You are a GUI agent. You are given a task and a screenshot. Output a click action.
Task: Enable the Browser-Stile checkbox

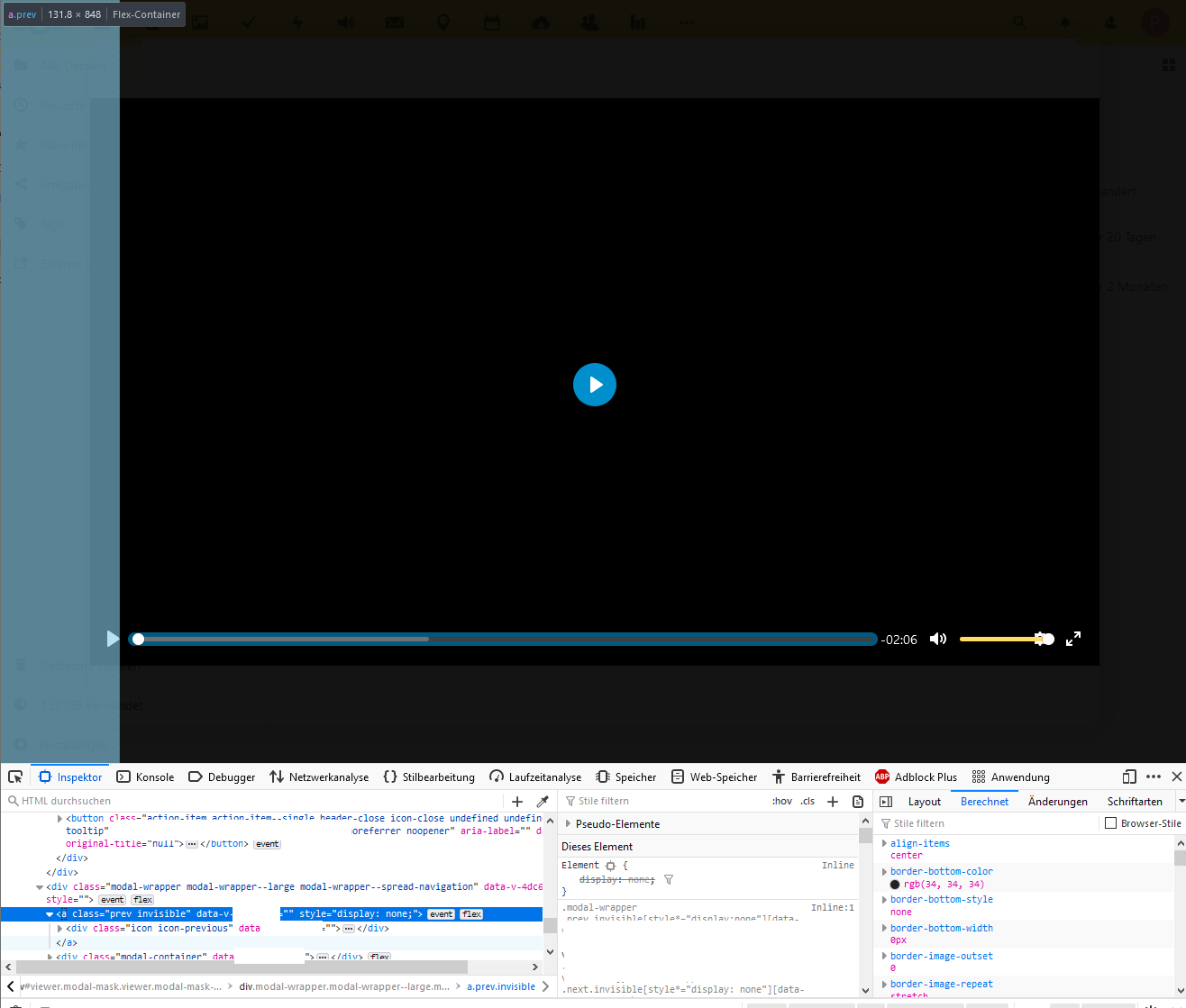(1111, 822)
